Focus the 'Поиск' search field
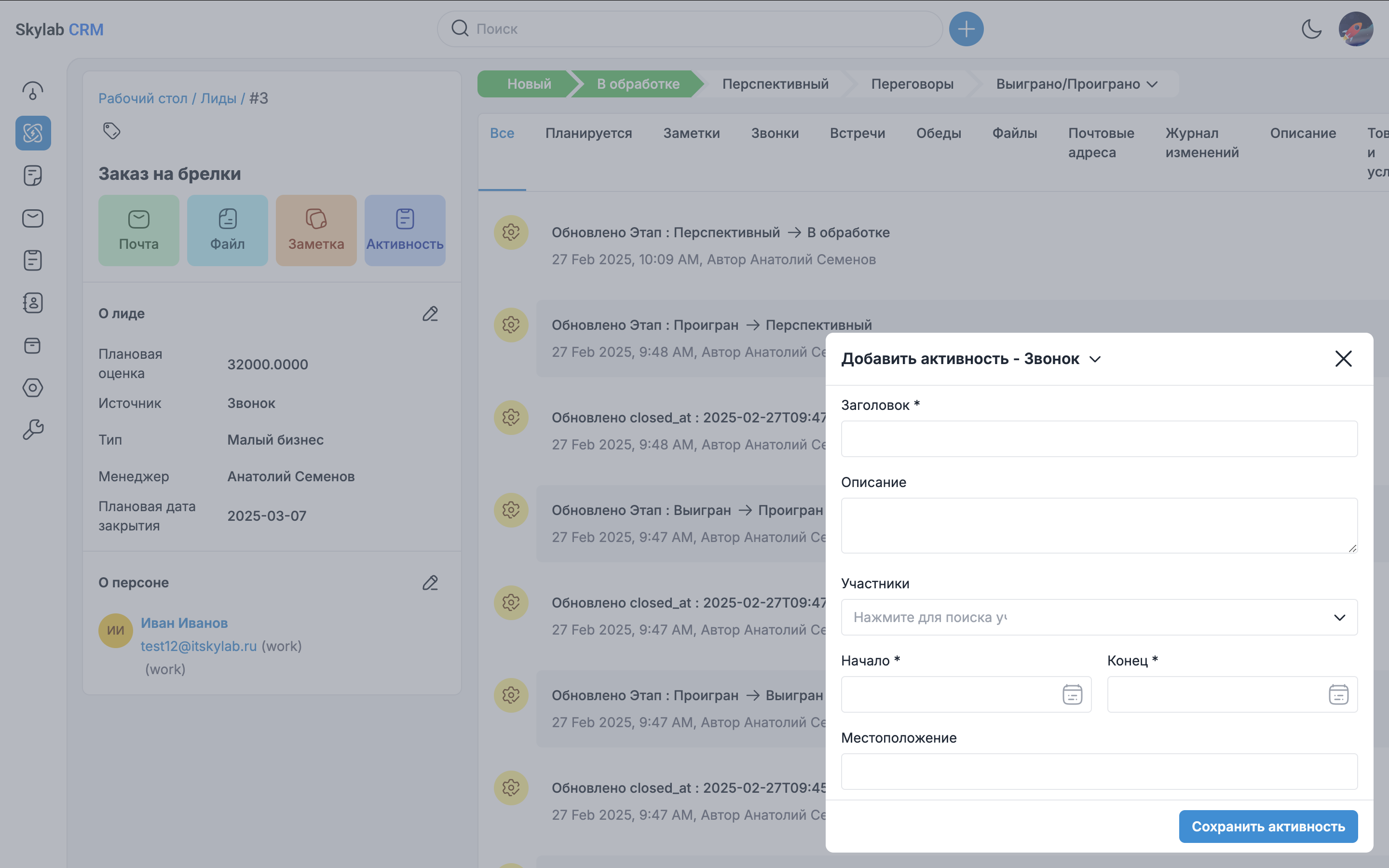Image resolution: width=1389 pixels, height=868 pixels. click(690, 29)
